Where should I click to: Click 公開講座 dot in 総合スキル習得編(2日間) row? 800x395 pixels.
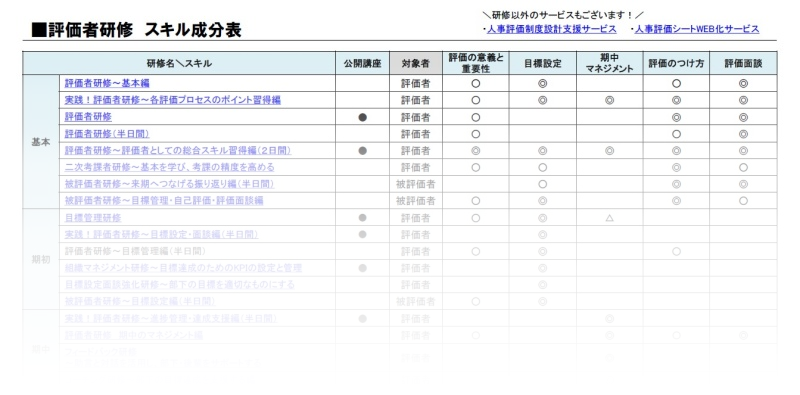click(x=363, y=151)
